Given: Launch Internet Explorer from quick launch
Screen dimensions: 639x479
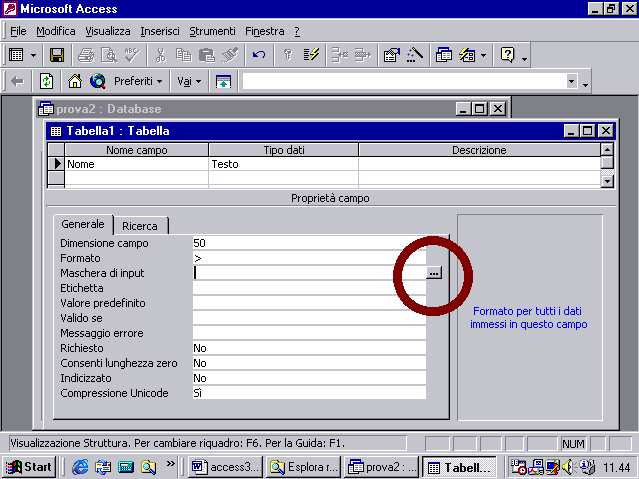Looking at the screenshot, I should click(x=80, y=467).
